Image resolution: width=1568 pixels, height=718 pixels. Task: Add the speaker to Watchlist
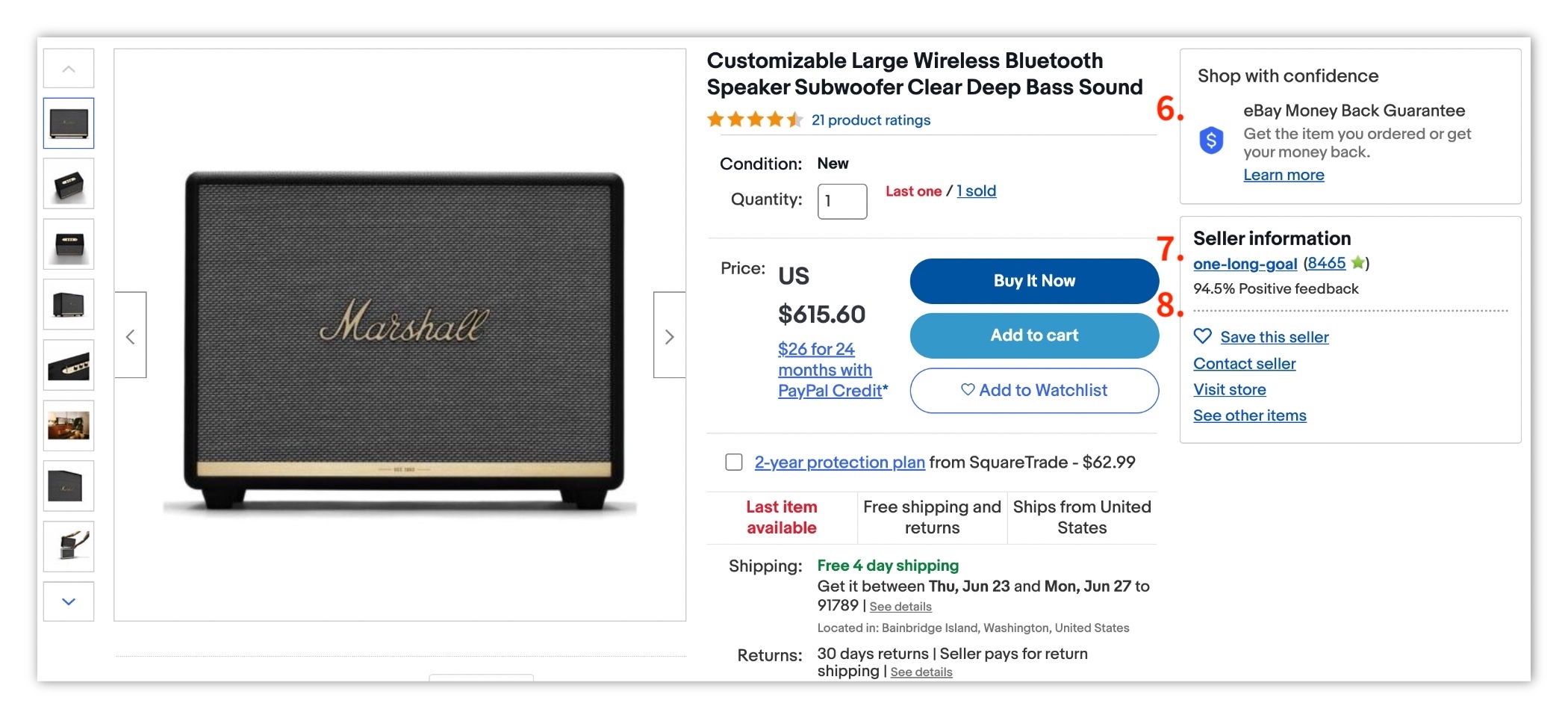1033,390
